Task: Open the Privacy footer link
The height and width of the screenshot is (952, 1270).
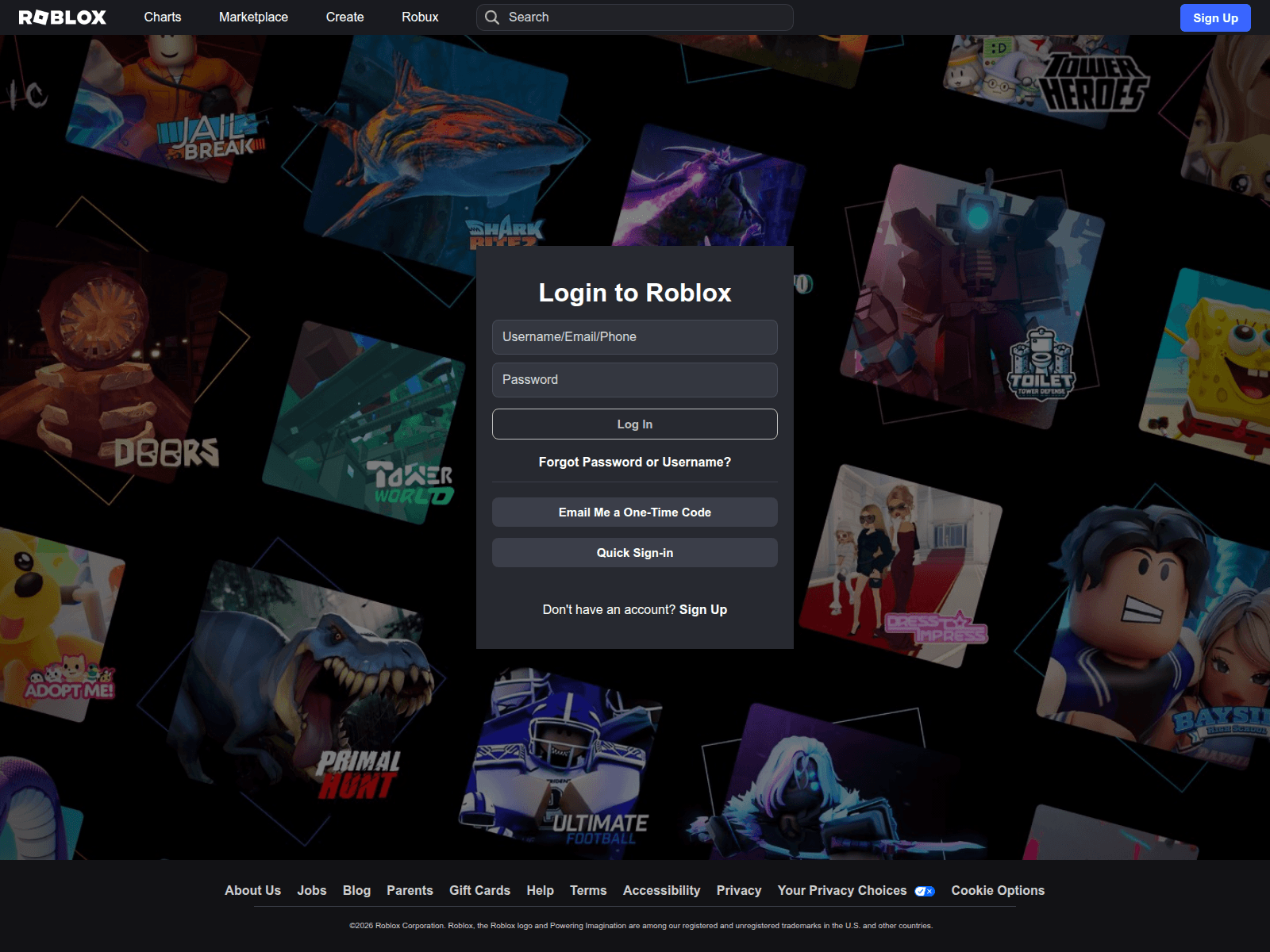Action: click(x=739, y=890)
